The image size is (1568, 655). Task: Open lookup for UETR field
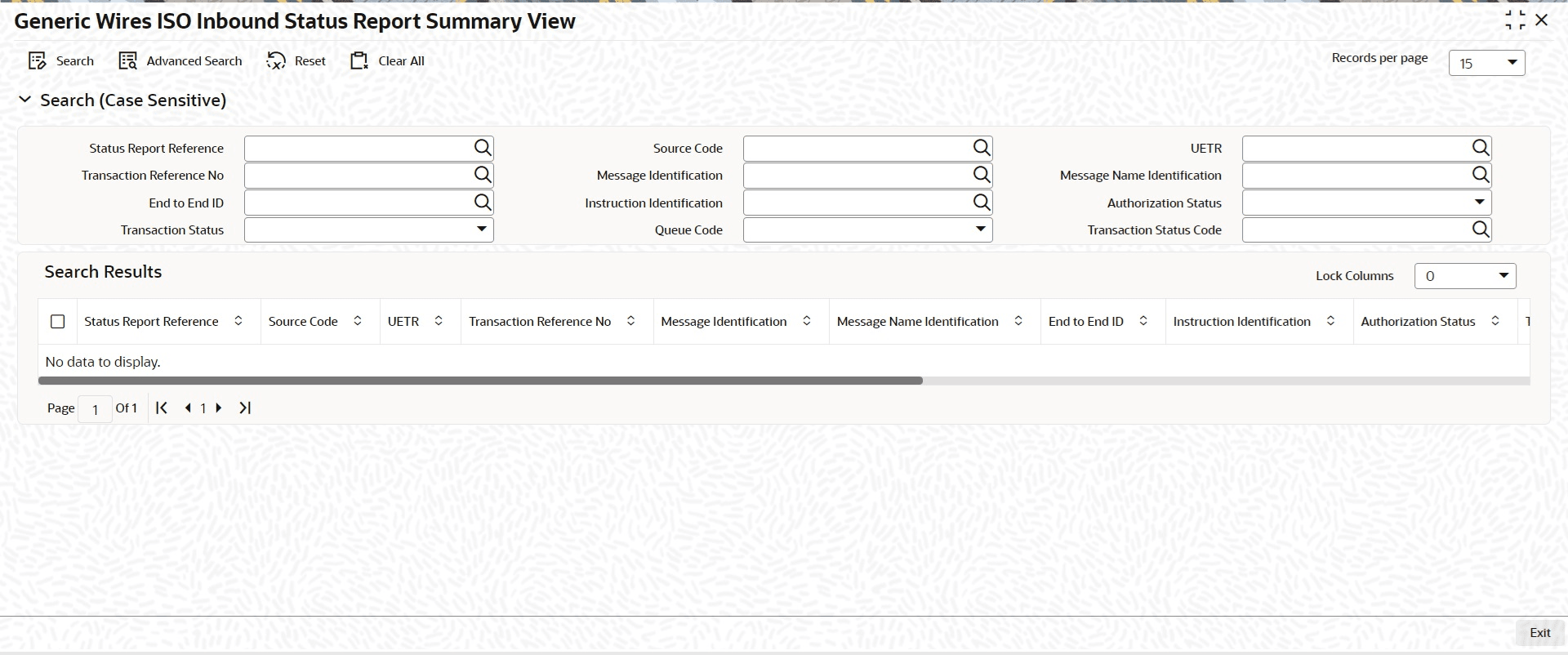point(1481,148)
